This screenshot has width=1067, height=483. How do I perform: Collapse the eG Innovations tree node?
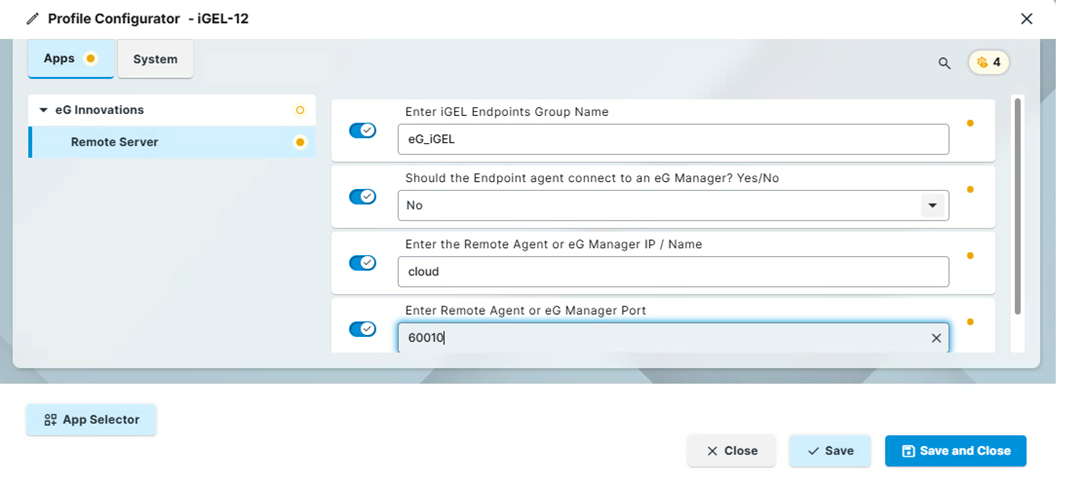[x=44, y=110]
